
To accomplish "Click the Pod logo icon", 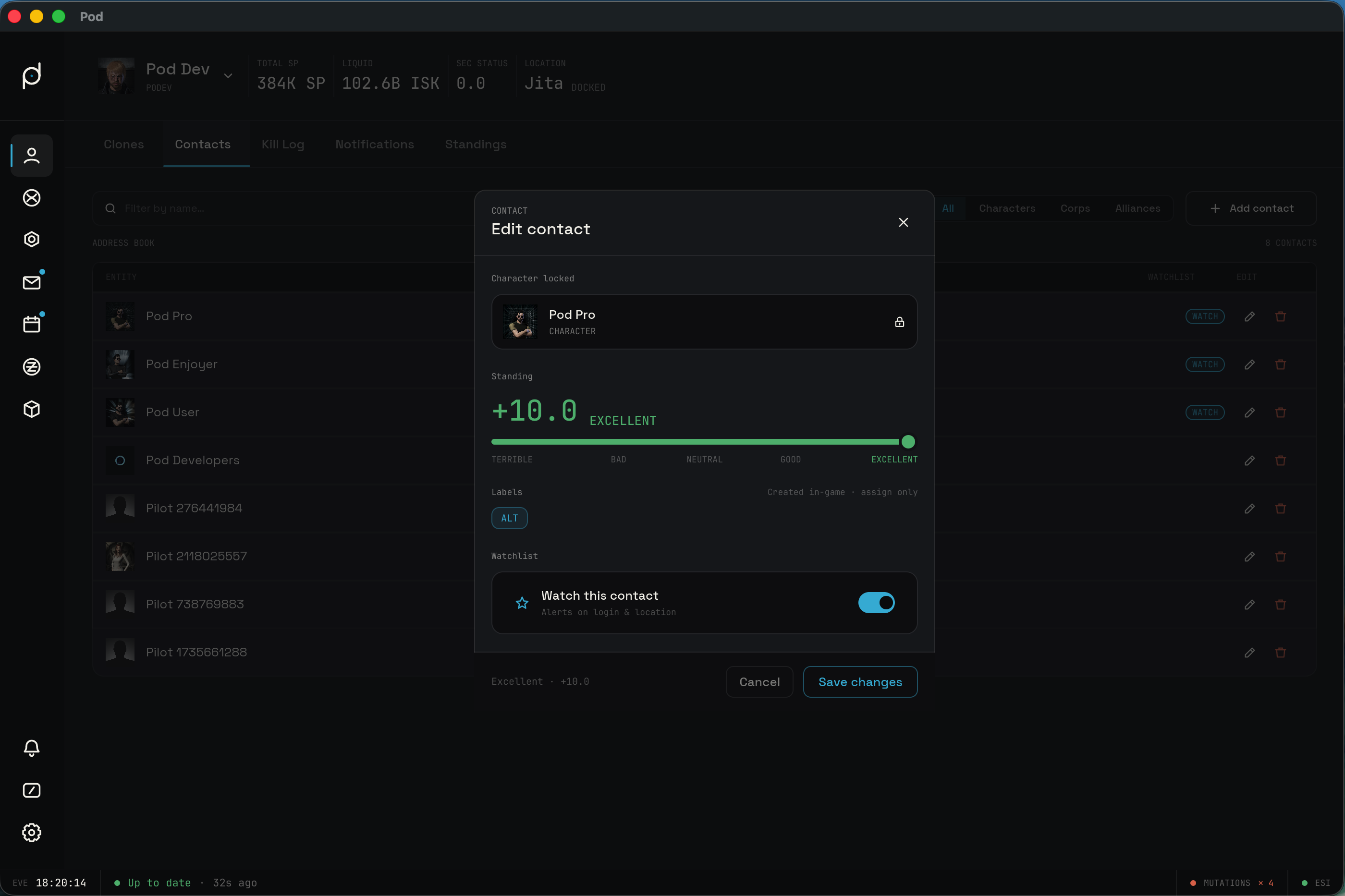I will click(x=31, y=75).
